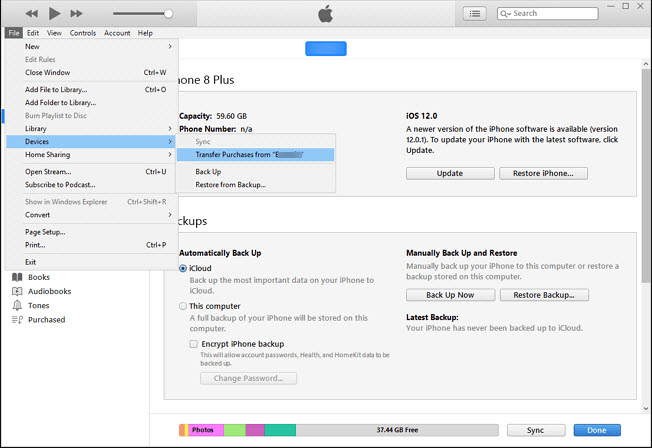This screenshot has height=448, width=652.
Task: Click the Change Password button
Action: click(x=248, y=378)
